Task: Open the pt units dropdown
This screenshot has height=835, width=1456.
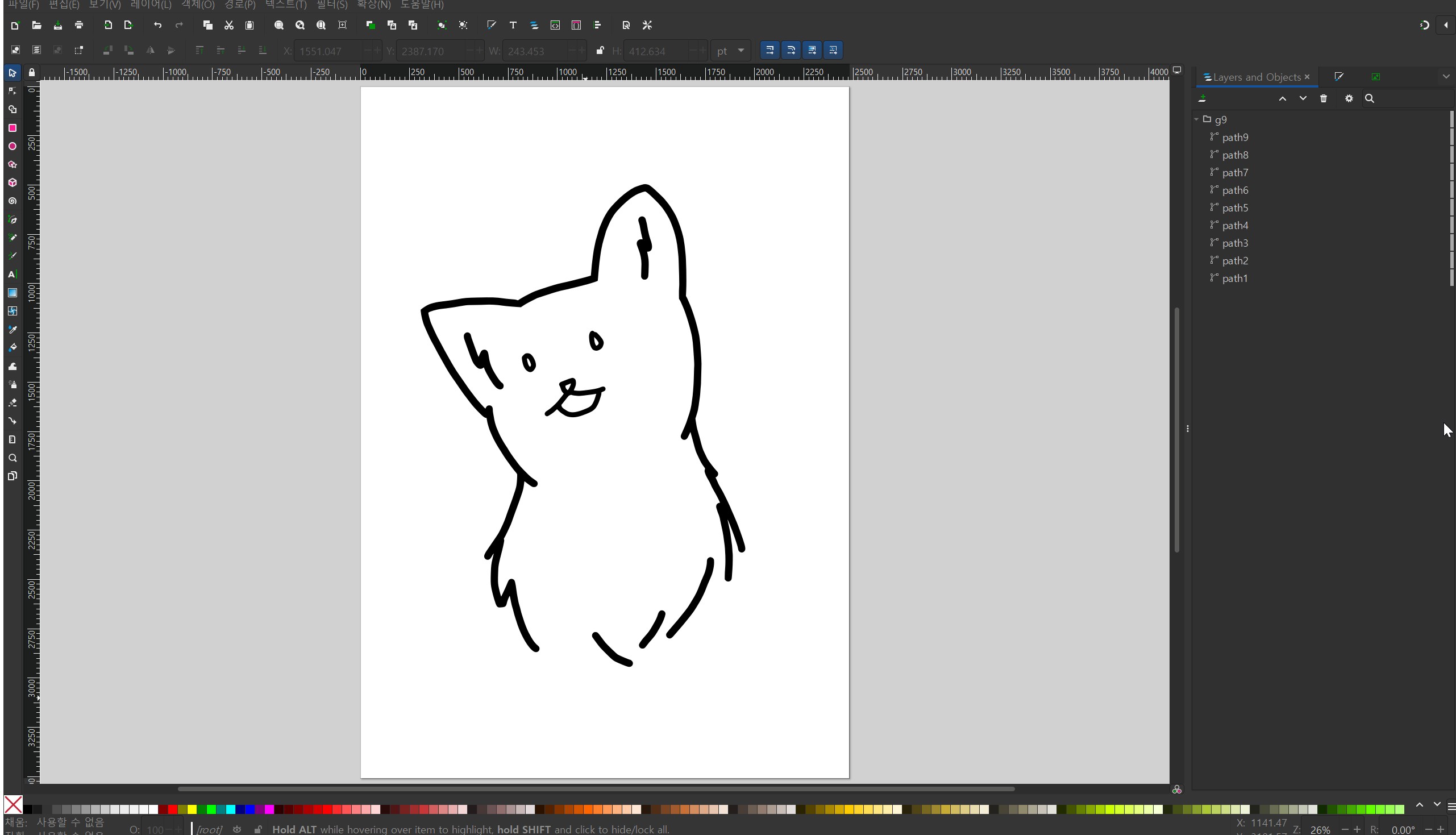Action: point(730,51)
